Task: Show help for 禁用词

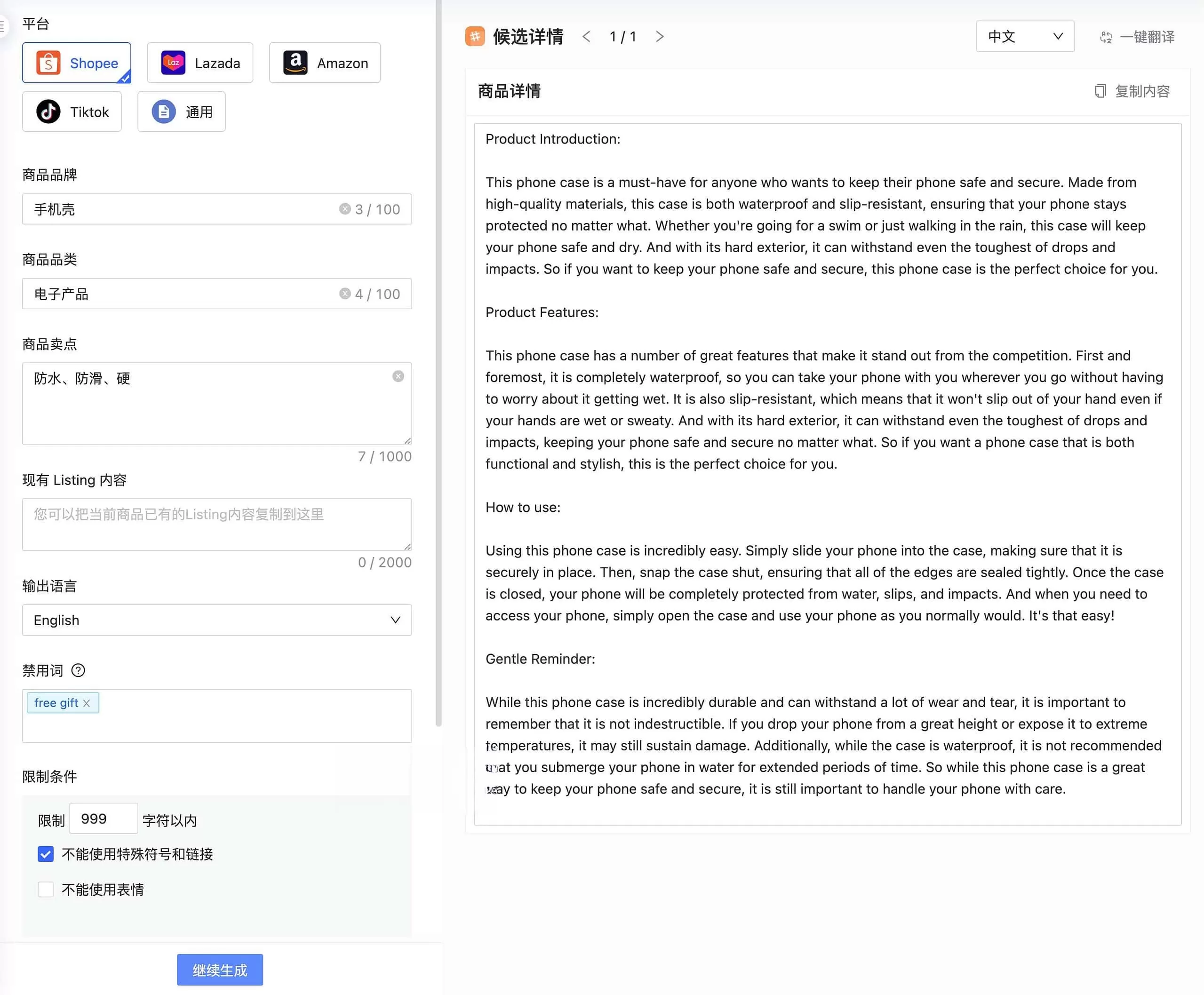Action: [x=78, y=670]
